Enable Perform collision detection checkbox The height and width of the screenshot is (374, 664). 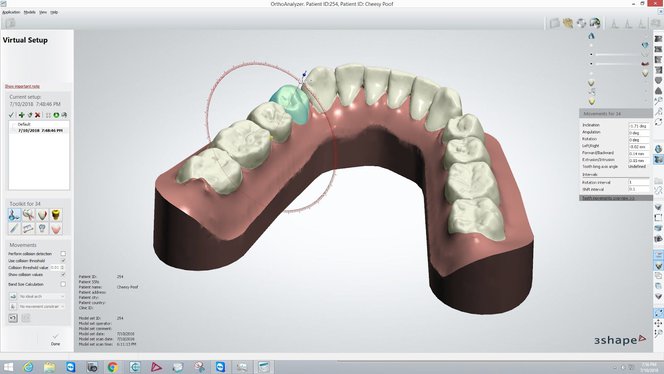pyautogui.click(x=63, y=254)
